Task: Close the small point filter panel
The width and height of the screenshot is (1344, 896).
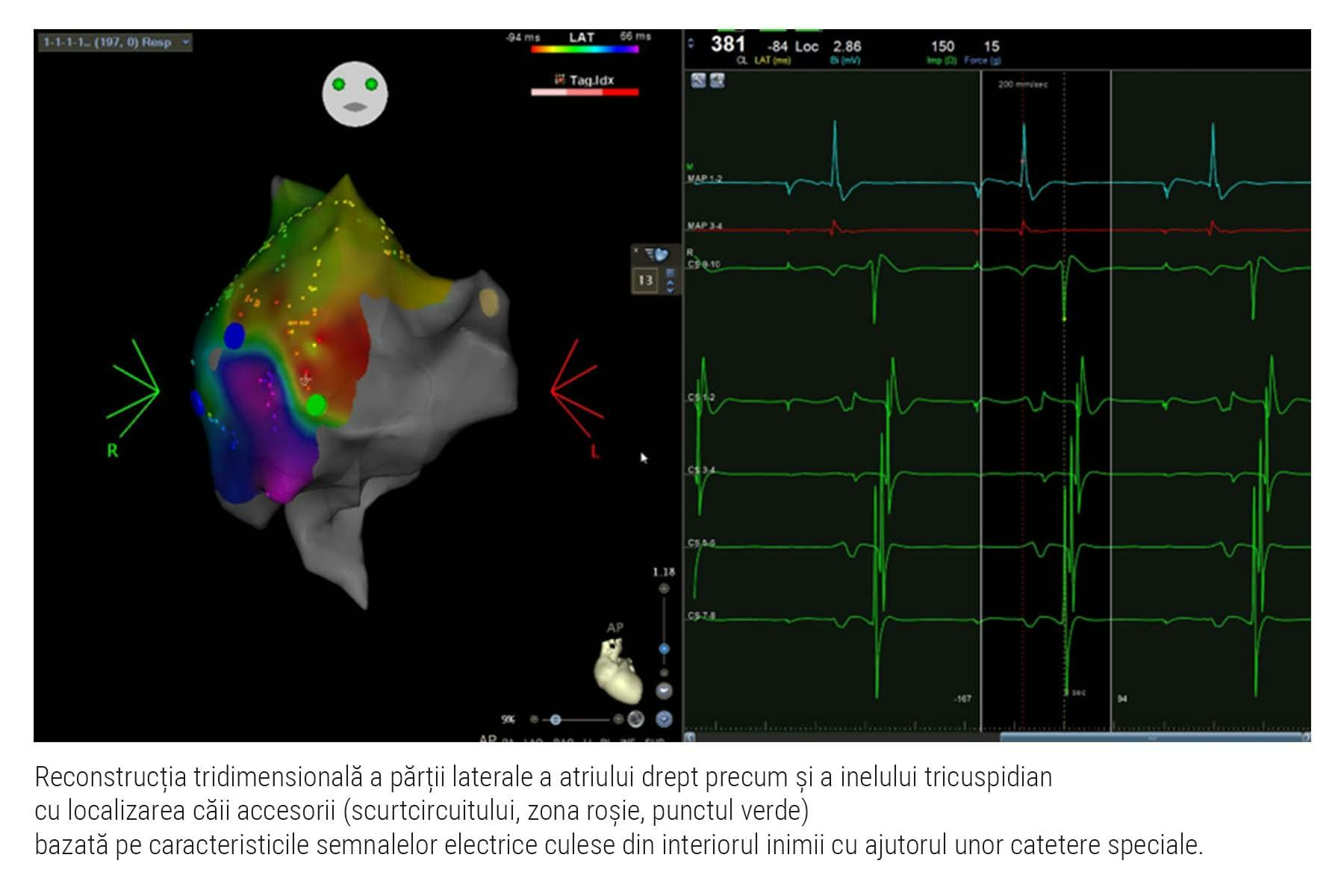Action: [636, 250]
